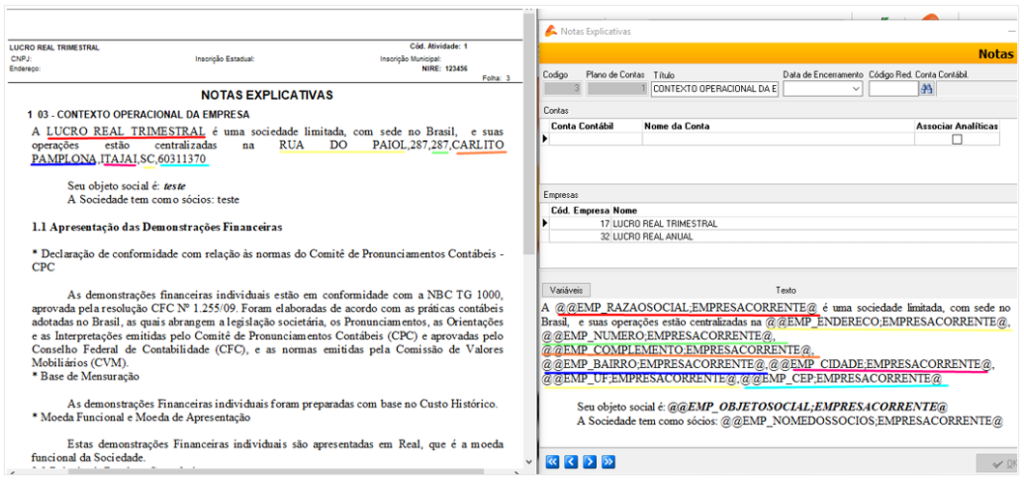The height and width of the screenshot is (481, 1024).
Task: Click the @@EMP_CEP variable in text
Action: coord(842,379)
